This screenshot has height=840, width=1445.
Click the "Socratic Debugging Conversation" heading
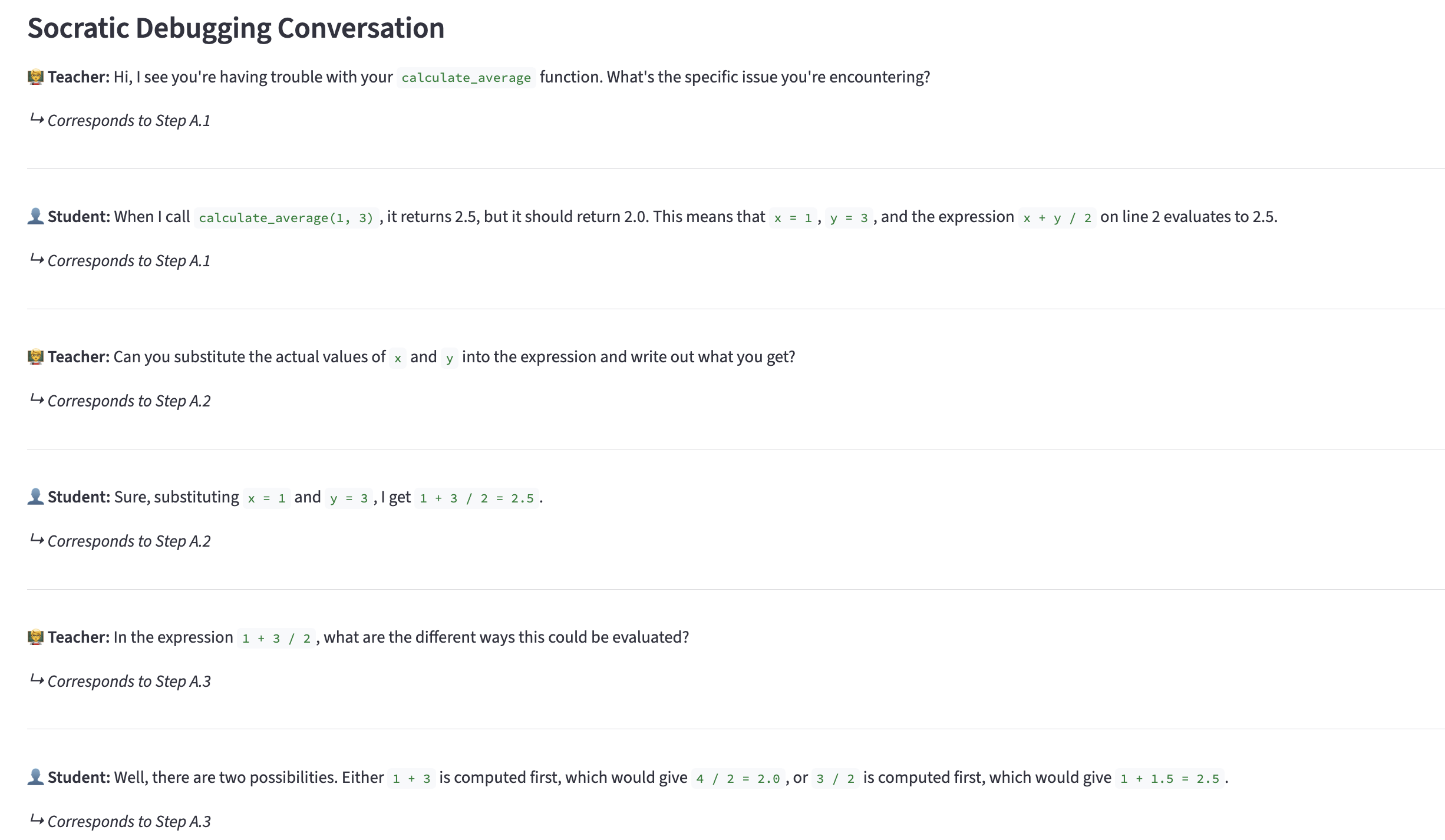236,28
